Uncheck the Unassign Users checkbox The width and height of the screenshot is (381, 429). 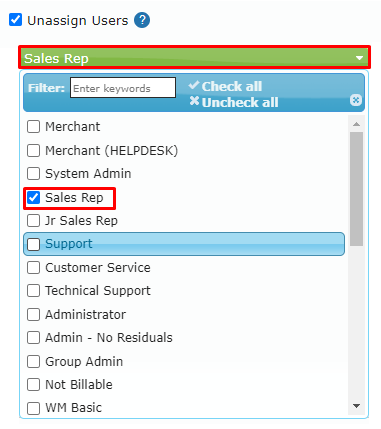pos(16,20)
